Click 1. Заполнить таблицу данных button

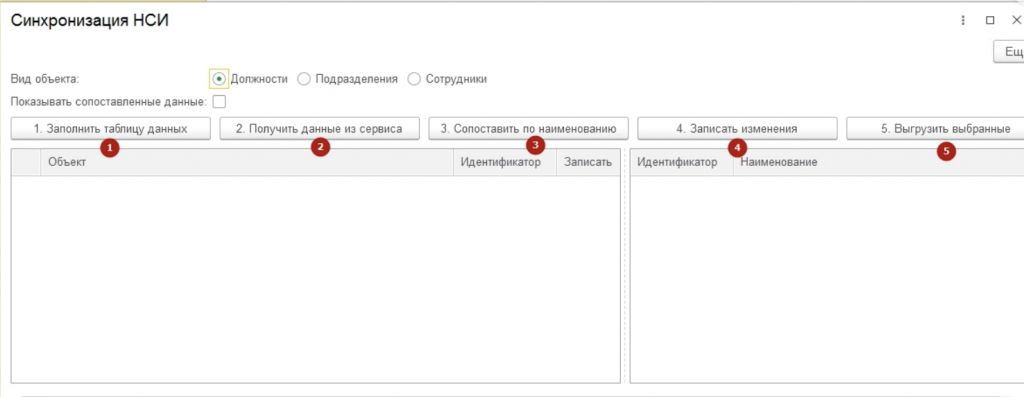click(110, 129)
